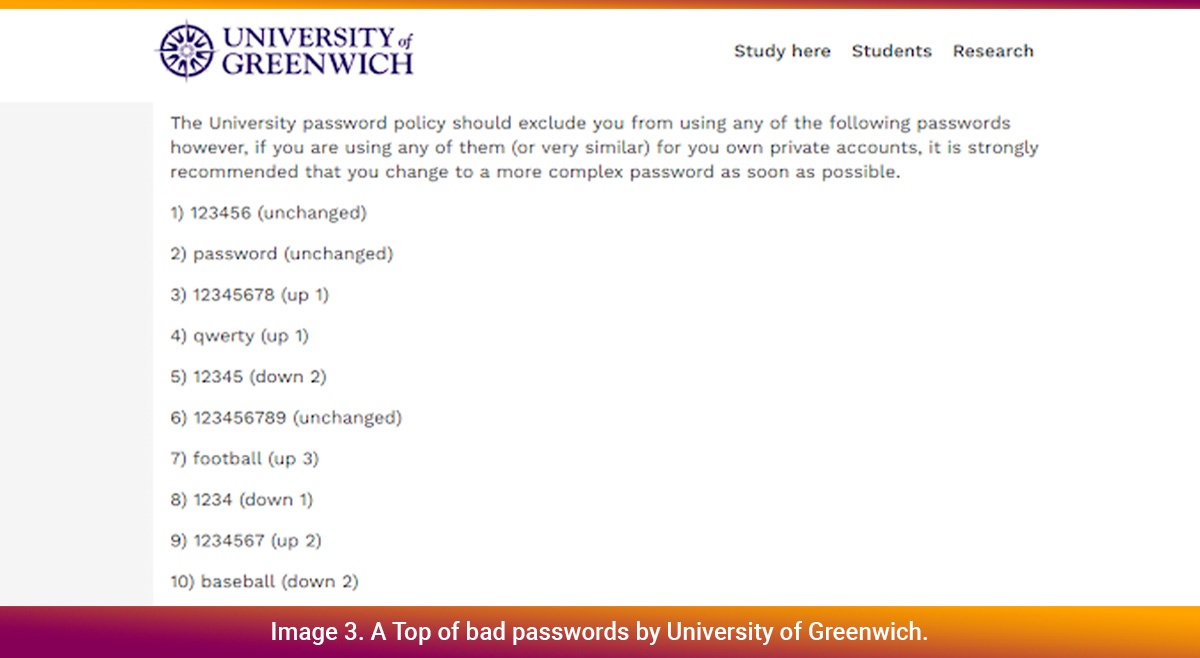Go to the Research section
Image resolution: width=1200 pixels, height=658 pixels.
tap(993, 51)
